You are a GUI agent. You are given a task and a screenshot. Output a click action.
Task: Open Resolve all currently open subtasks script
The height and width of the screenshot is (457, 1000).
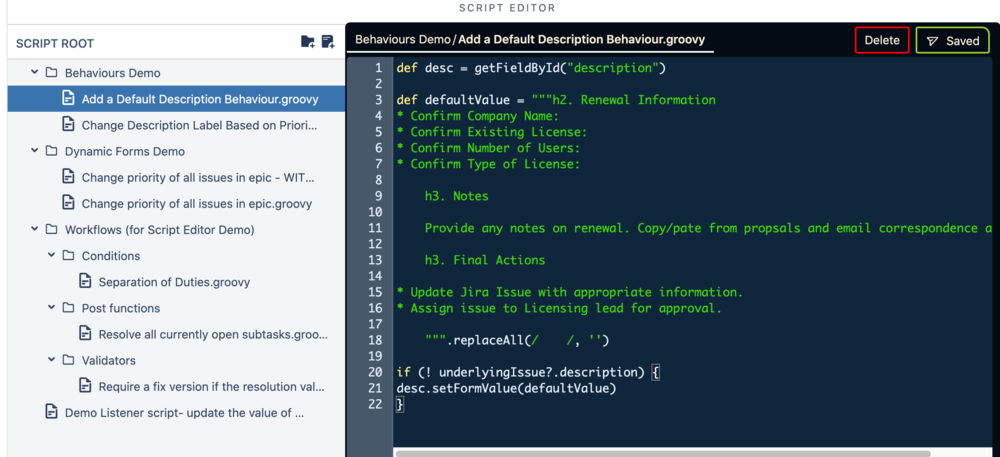click(x=213, y=334)
